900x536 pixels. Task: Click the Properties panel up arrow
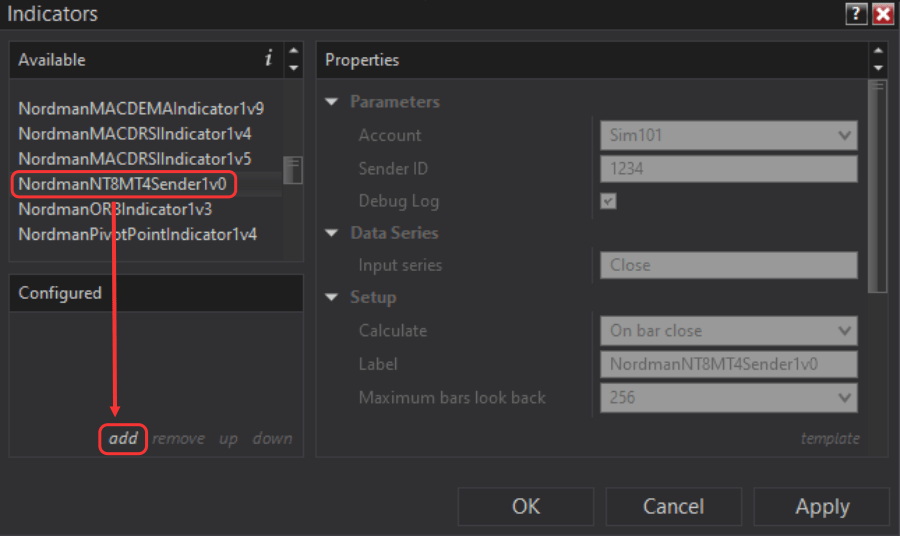(878, 51)
